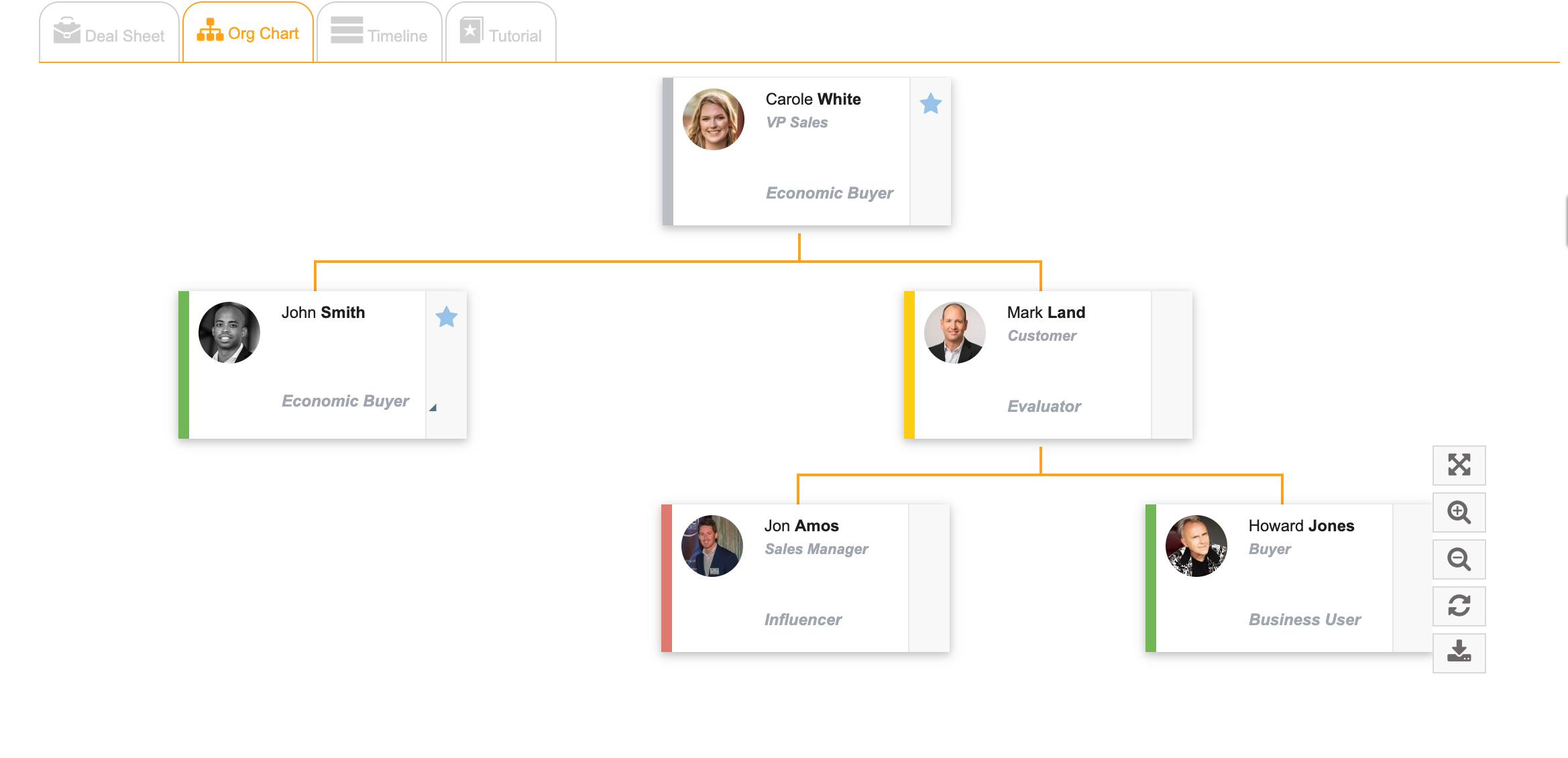Viewport: 1568px width, 758px height.
Task: Open Economic Buyer role on Carole White's card
Action: point(829,193)
